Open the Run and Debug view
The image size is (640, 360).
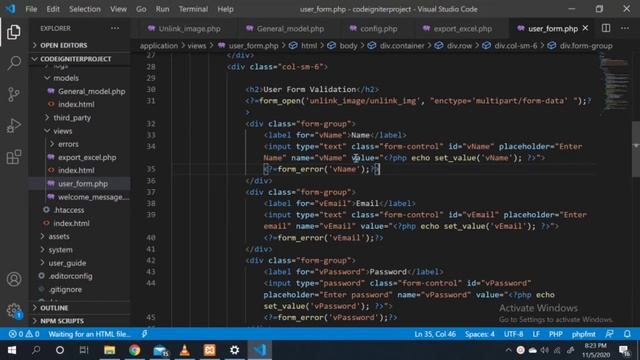(14, 126)
